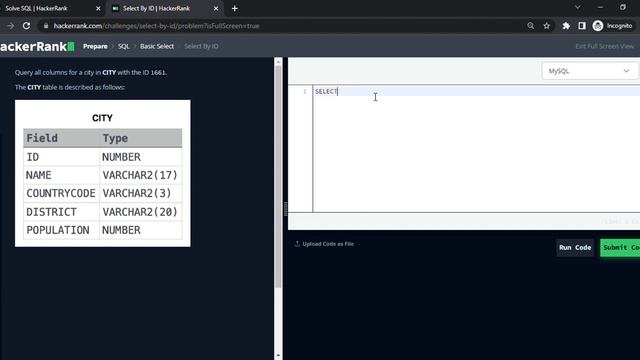Click the NAME field cell
The image size is (640, 360).
[x=61, y=175]
